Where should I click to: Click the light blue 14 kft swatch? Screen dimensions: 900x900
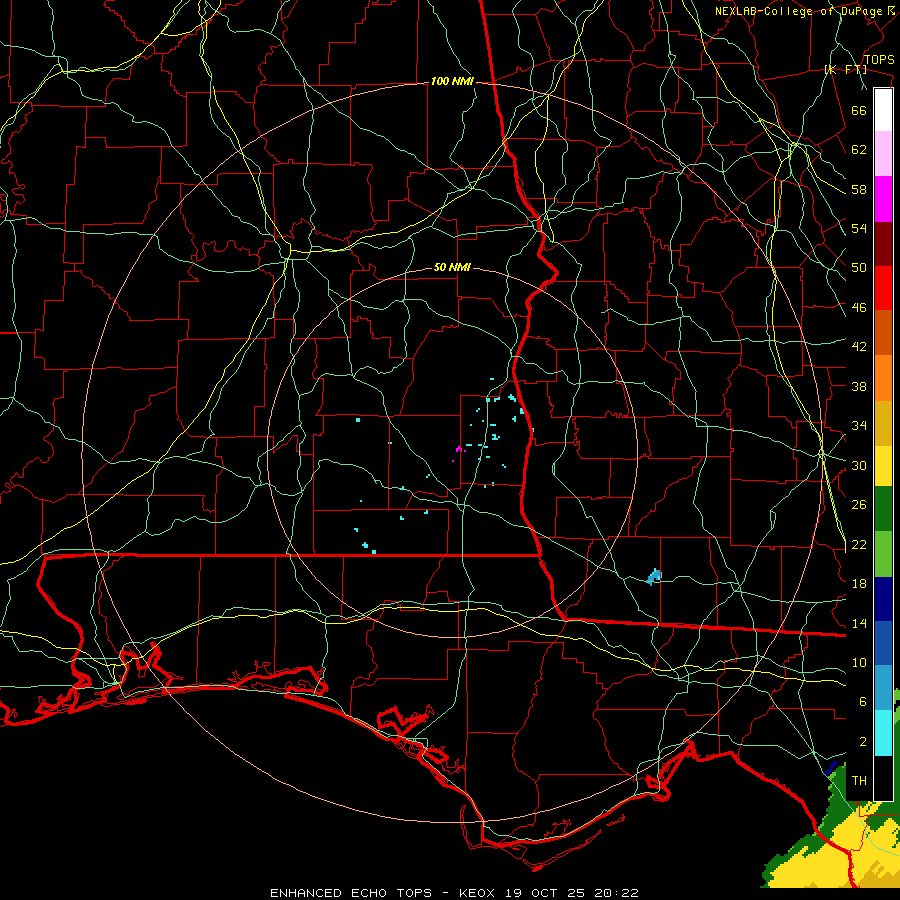click(883, 688)
